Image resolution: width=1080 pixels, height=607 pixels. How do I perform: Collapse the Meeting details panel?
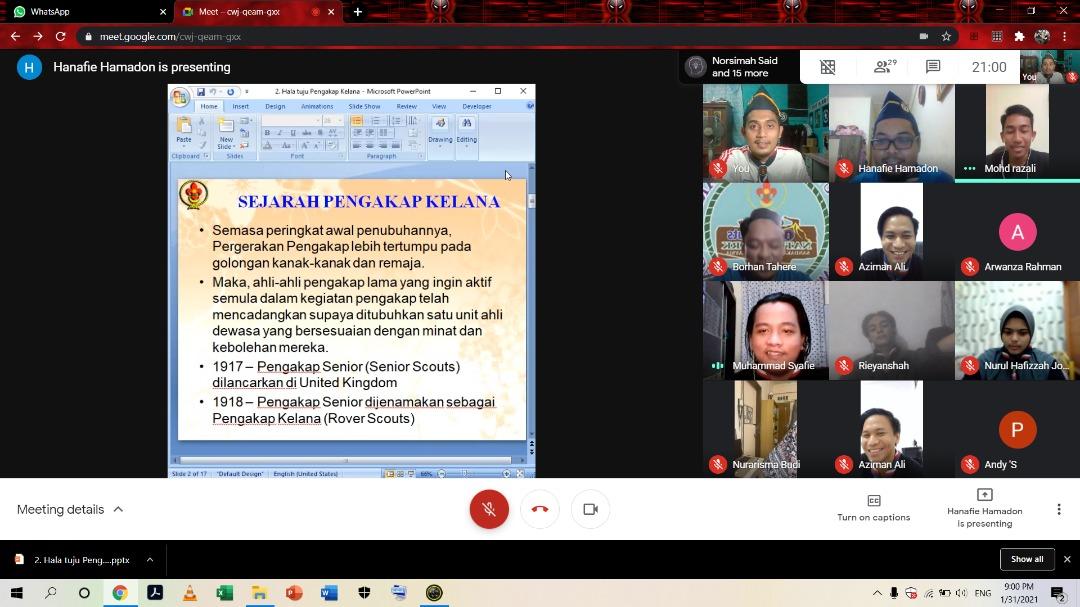(x=117, y=509)
